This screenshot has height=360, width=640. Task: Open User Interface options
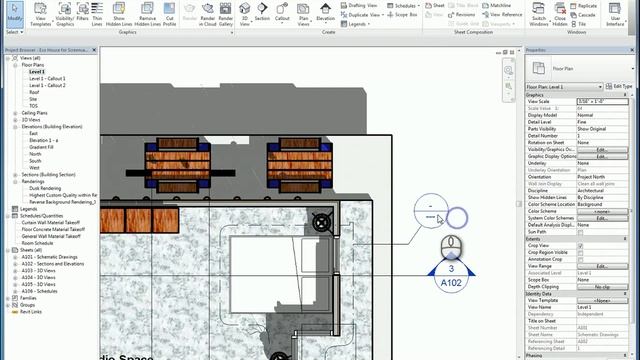point(615,14)
